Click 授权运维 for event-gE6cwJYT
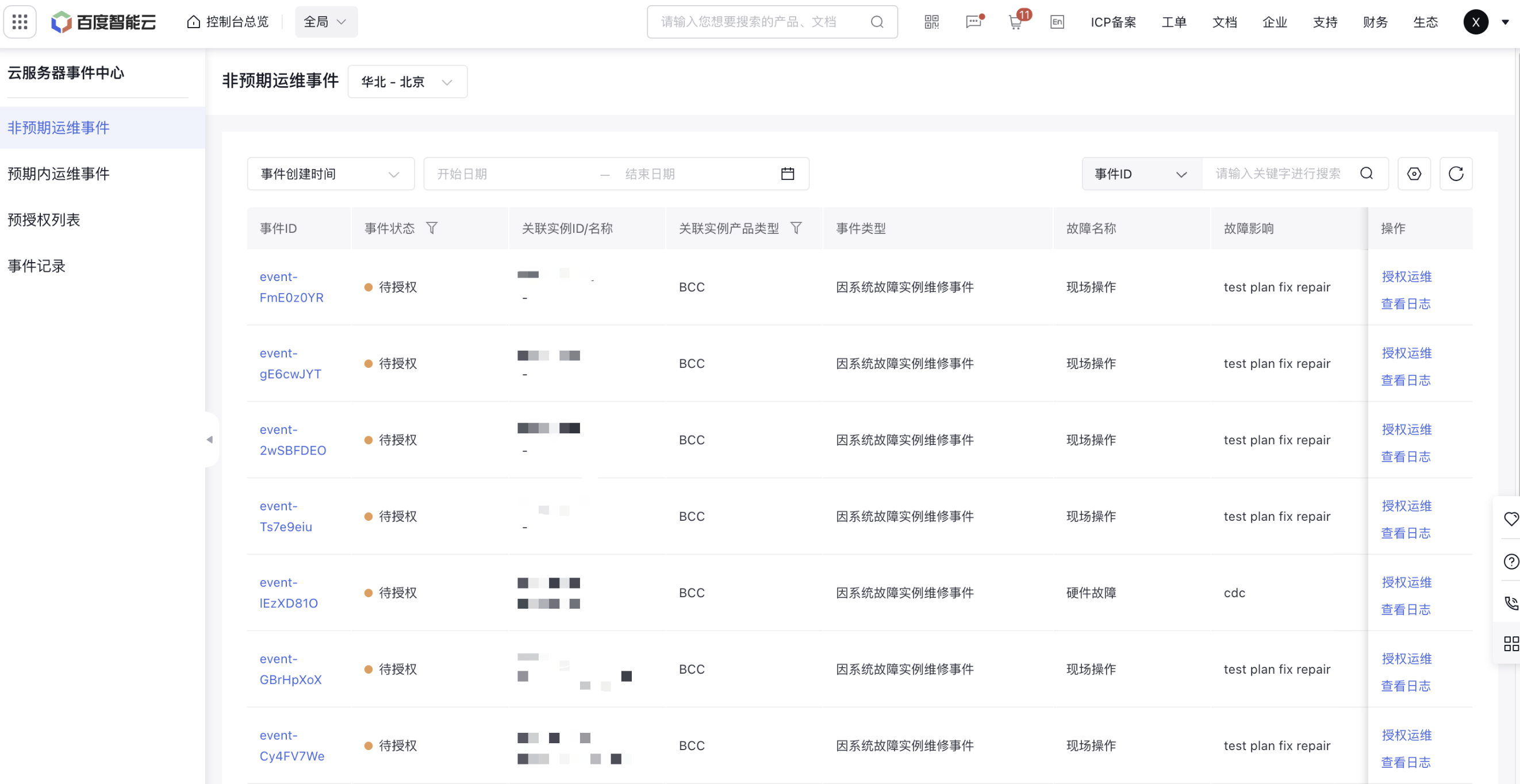This screenshot has width=1520, height=784. [x=1406, y=353]
